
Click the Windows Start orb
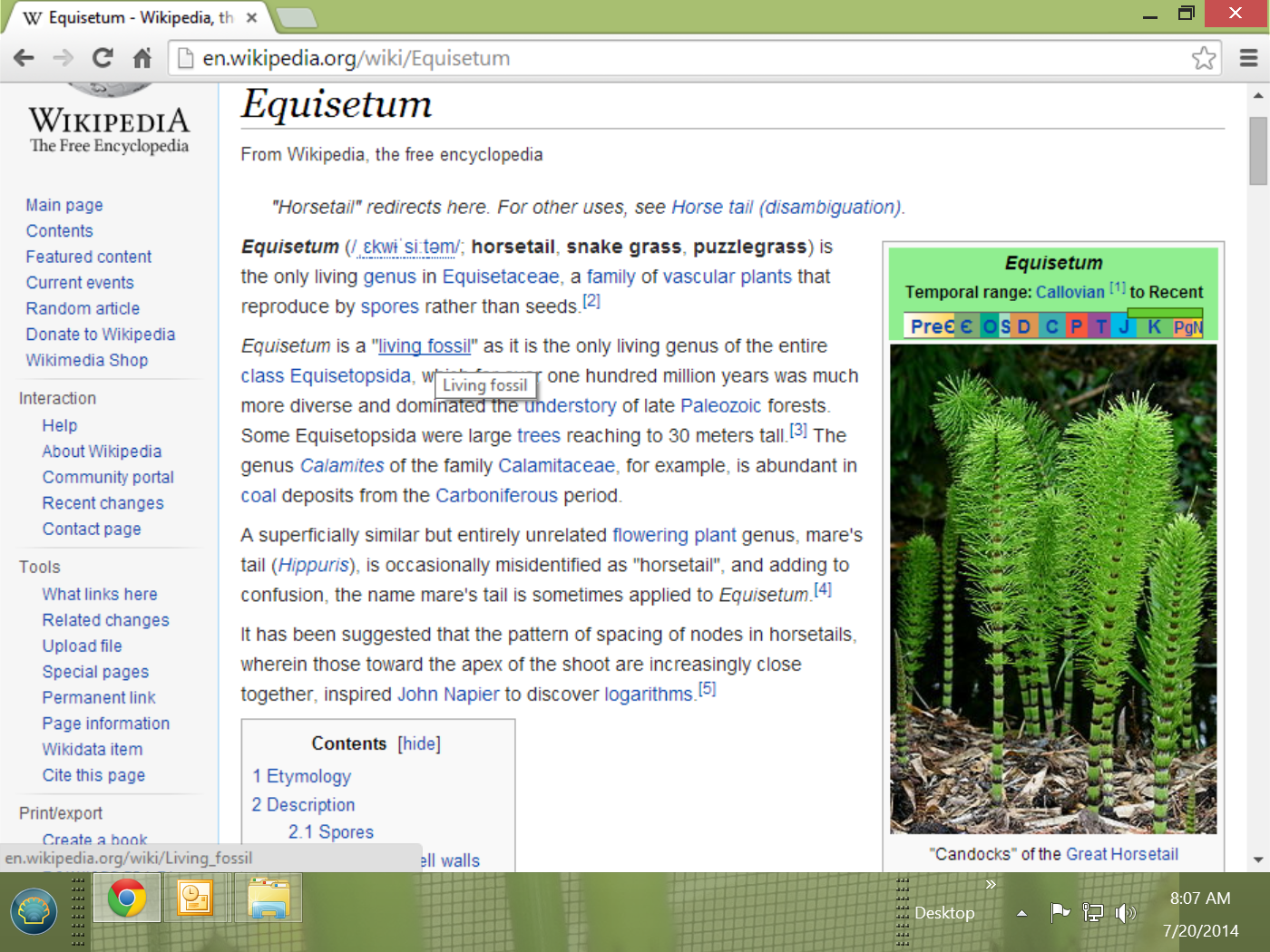point(34,911)
